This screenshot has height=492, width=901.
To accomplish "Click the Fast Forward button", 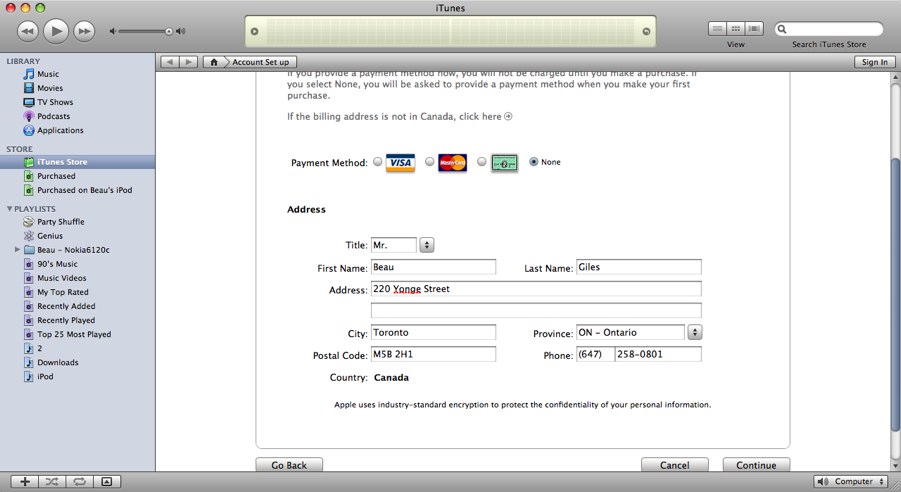I will (84, 31).
